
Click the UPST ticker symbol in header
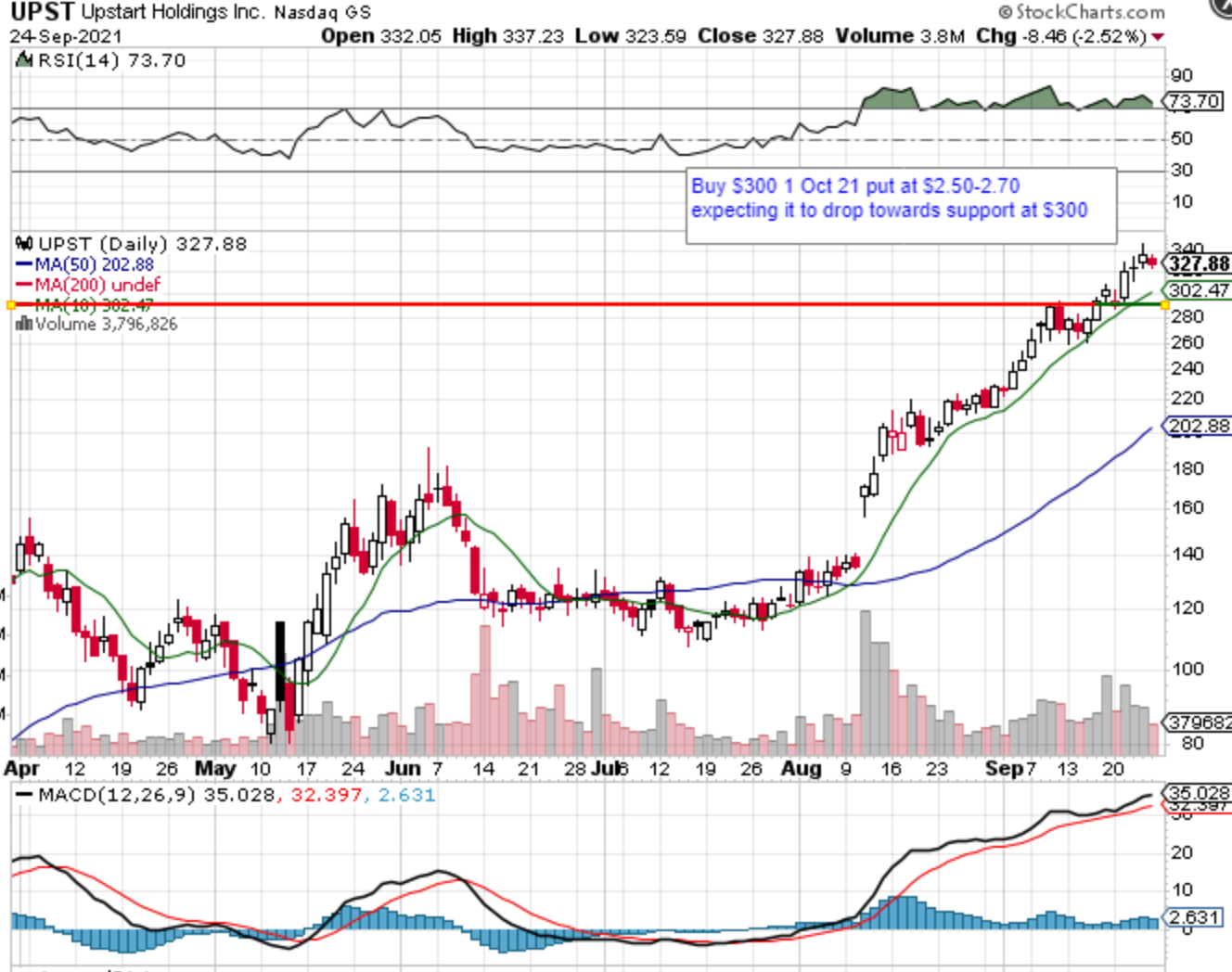tap(42, 12)
